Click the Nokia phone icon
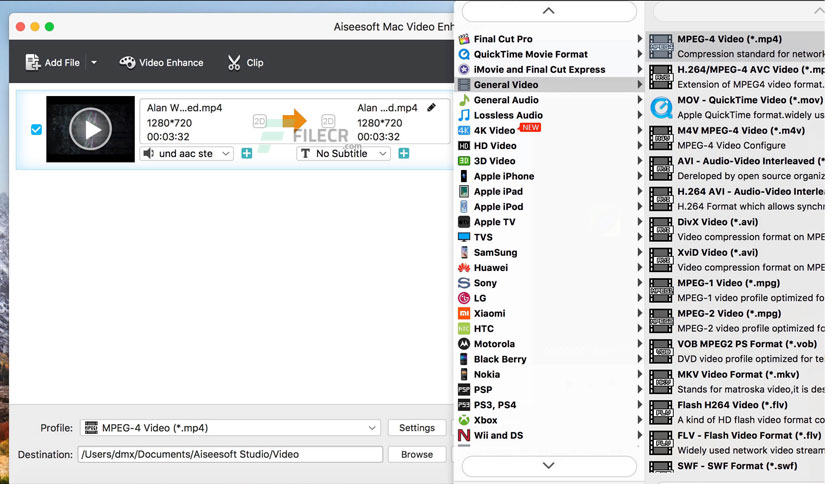 coord(464,374)
